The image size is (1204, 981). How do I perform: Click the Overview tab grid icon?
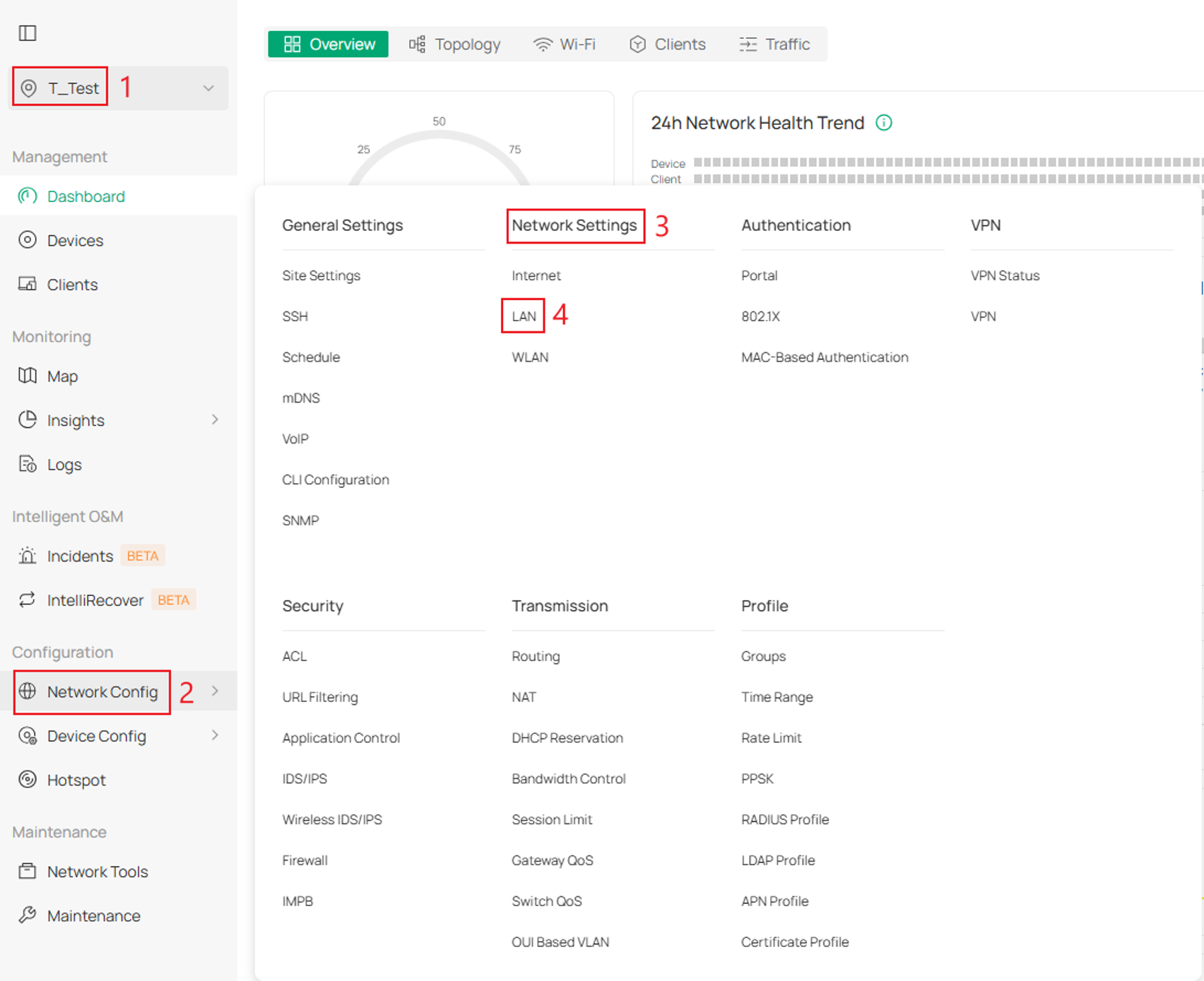tap(292, 44)
